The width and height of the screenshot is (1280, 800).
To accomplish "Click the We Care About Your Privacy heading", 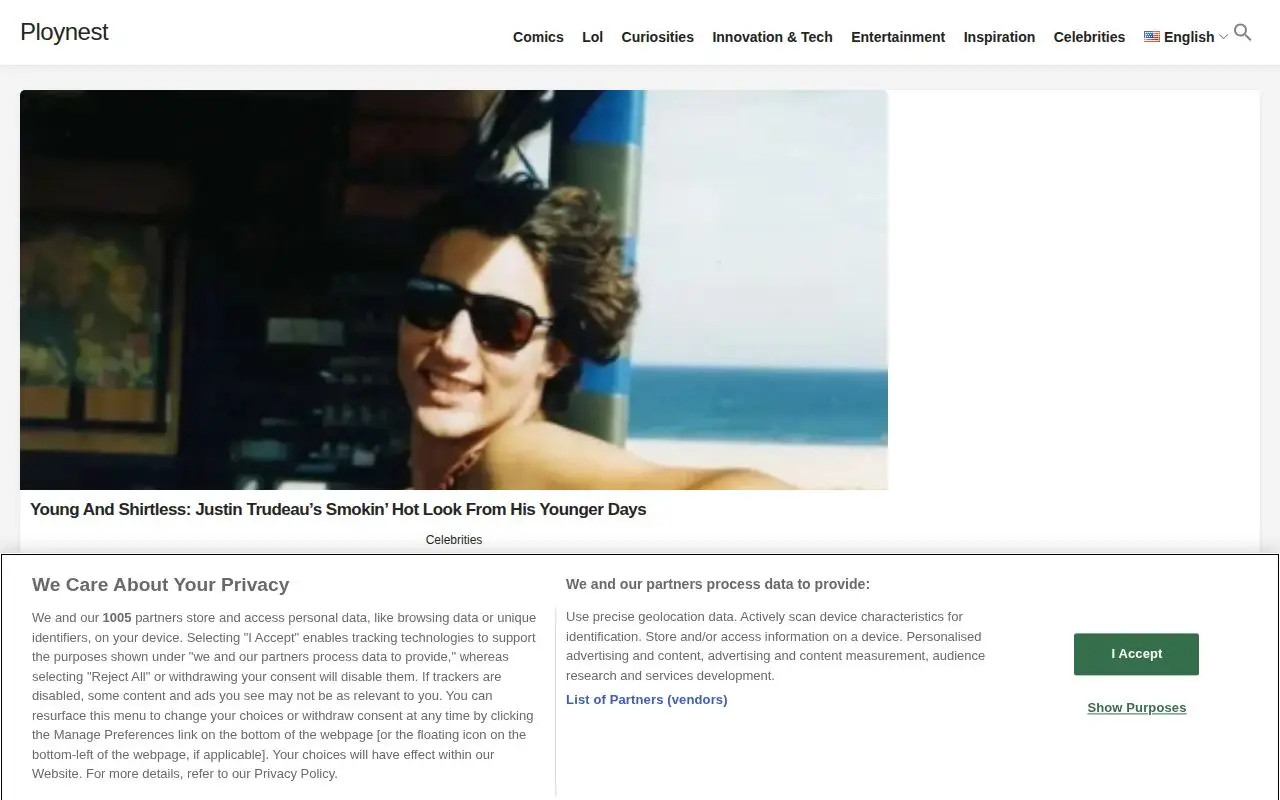I will click(160, 585).
